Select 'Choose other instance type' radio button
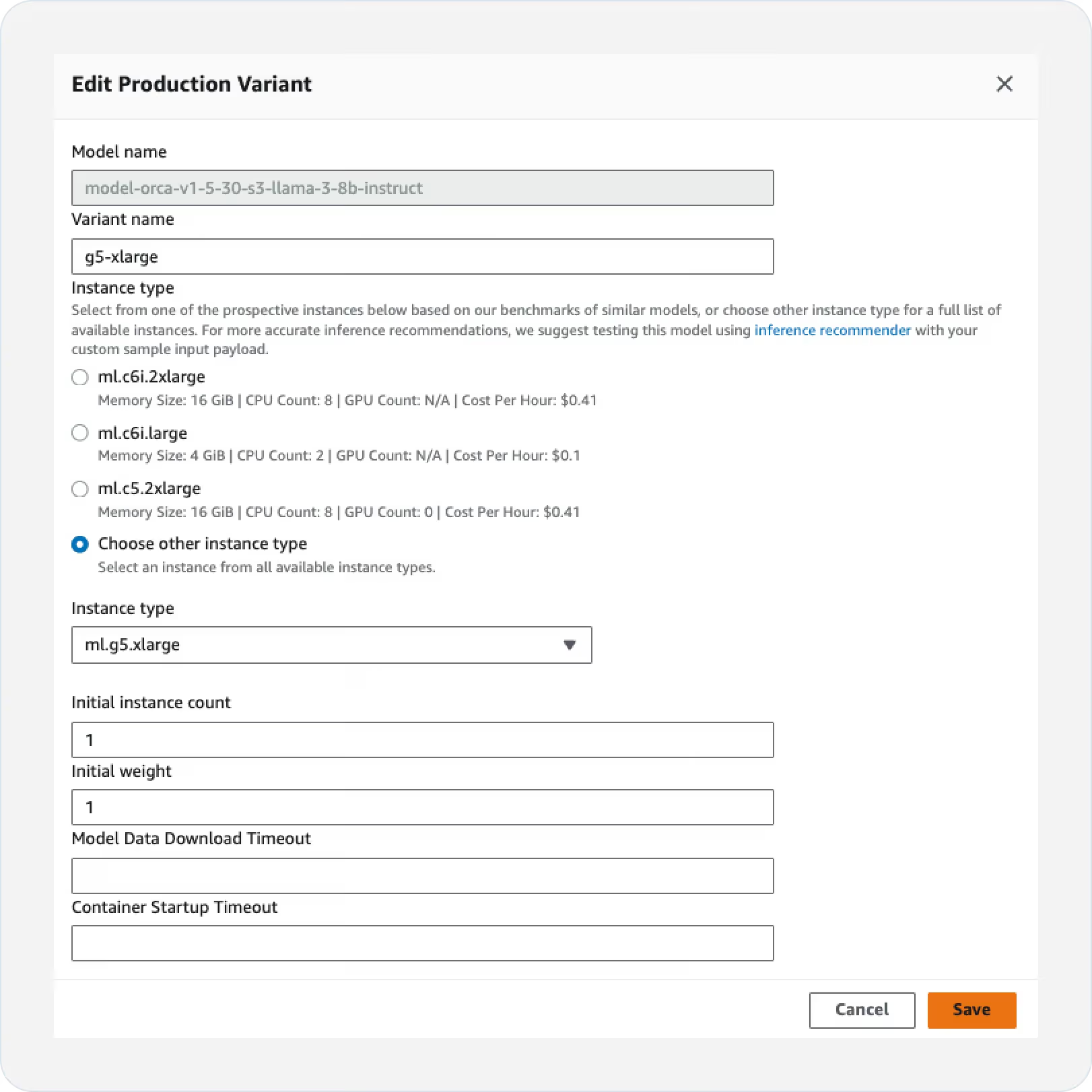1092x1092 pixels. (x=80, y=544)
